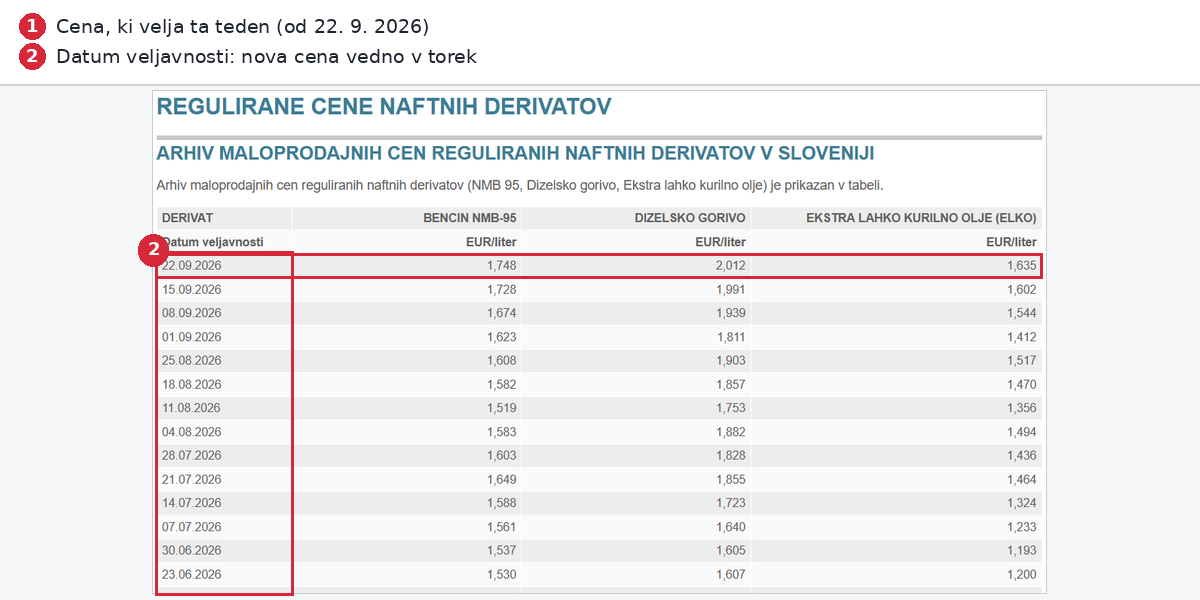Click diesel value '1,939'
This screenshot has width=1200, height=600.
(x=731, y=313)
